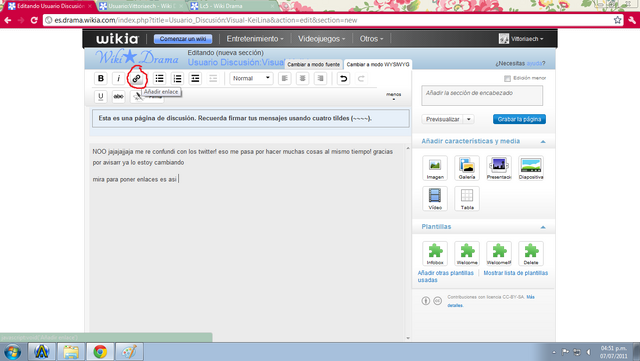640x361 pixels.
Task: Align text to the right
Action: pyautogui.click(x=320, y=78)
